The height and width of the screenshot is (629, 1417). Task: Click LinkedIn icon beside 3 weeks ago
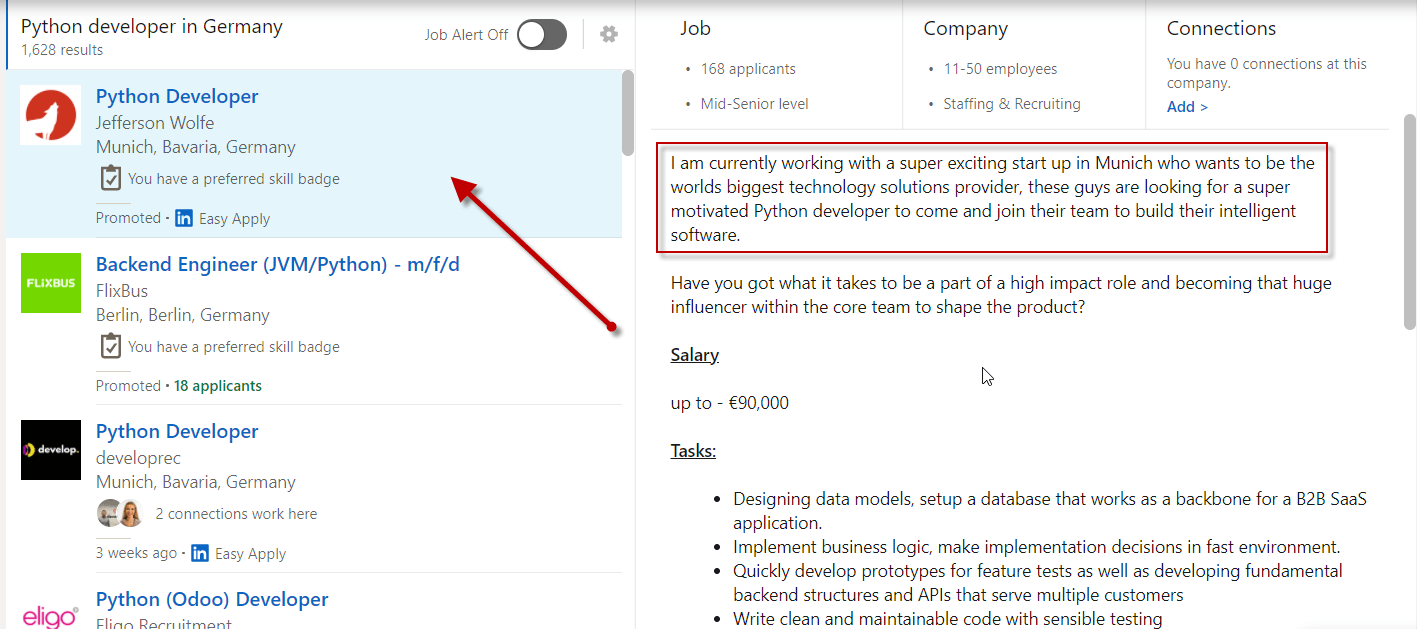(200, 553)
